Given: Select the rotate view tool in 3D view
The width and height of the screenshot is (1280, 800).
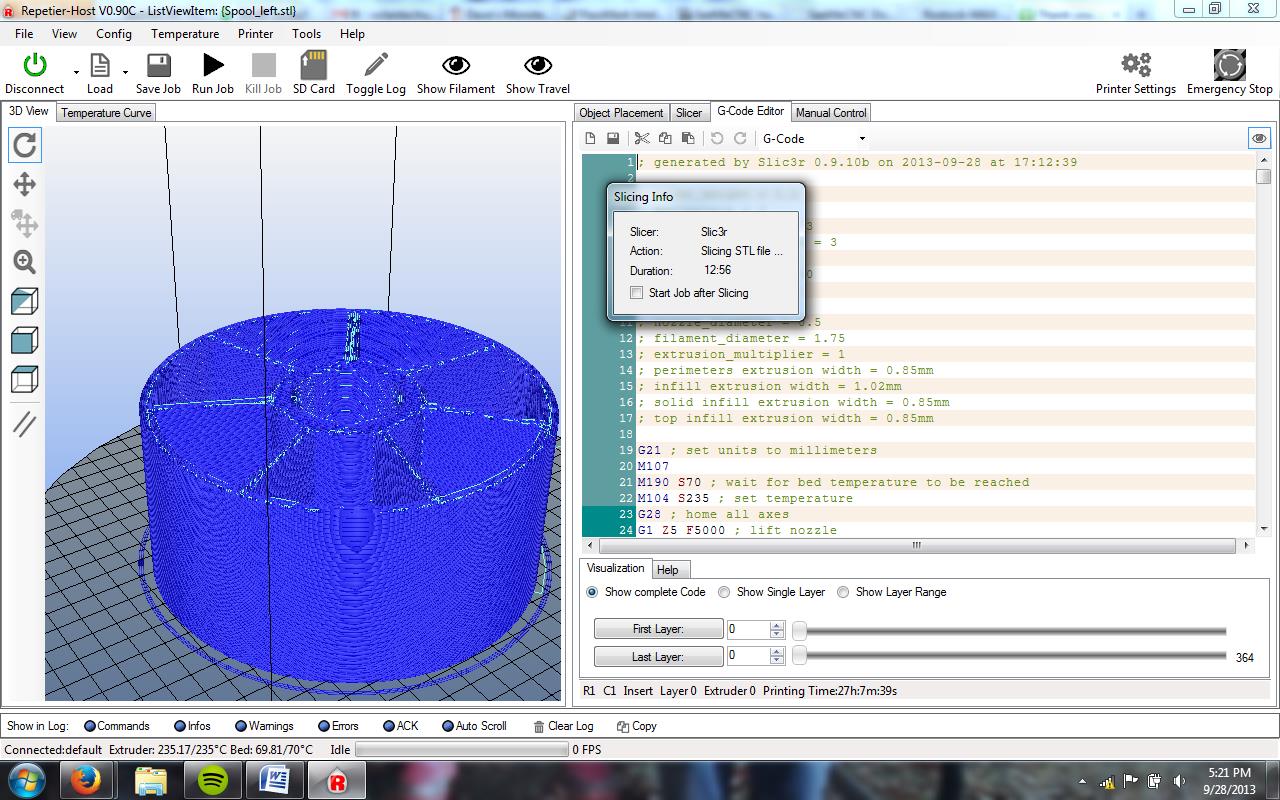Looking at the screenshot, I should click(25, 146).
